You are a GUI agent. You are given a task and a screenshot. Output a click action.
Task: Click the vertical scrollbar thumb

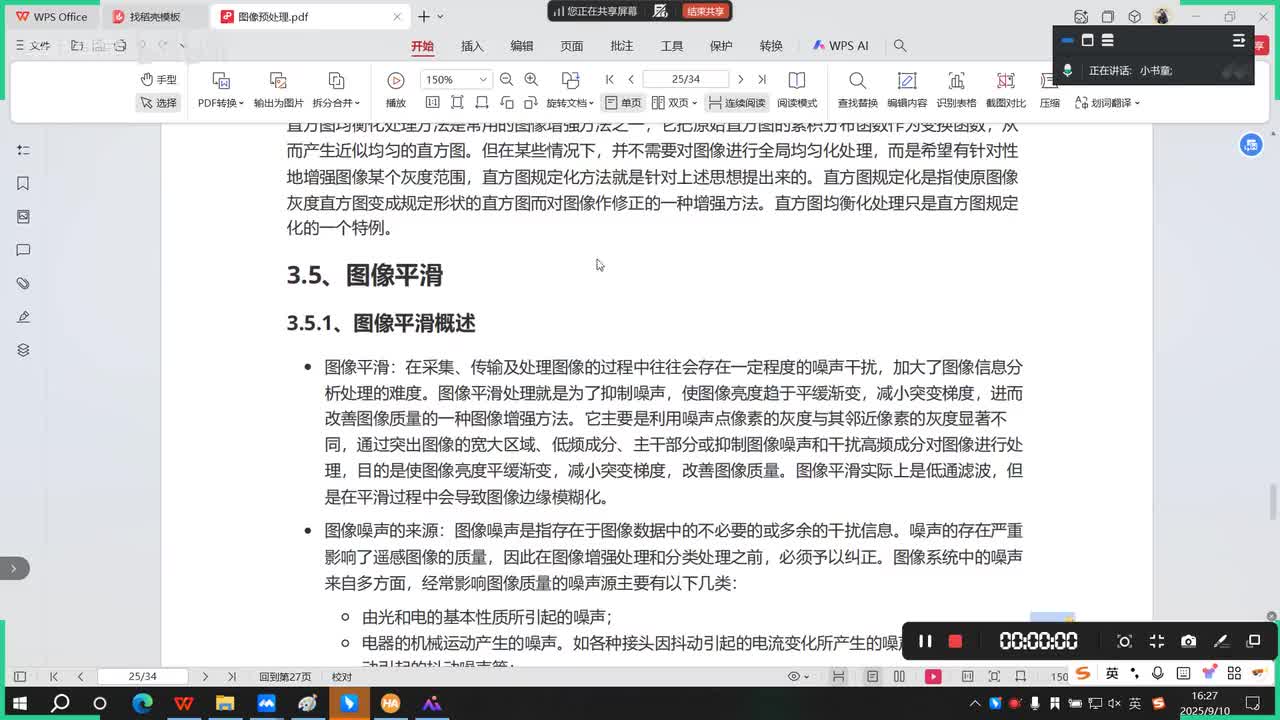pyautogui.click(x=1272, y=500)
